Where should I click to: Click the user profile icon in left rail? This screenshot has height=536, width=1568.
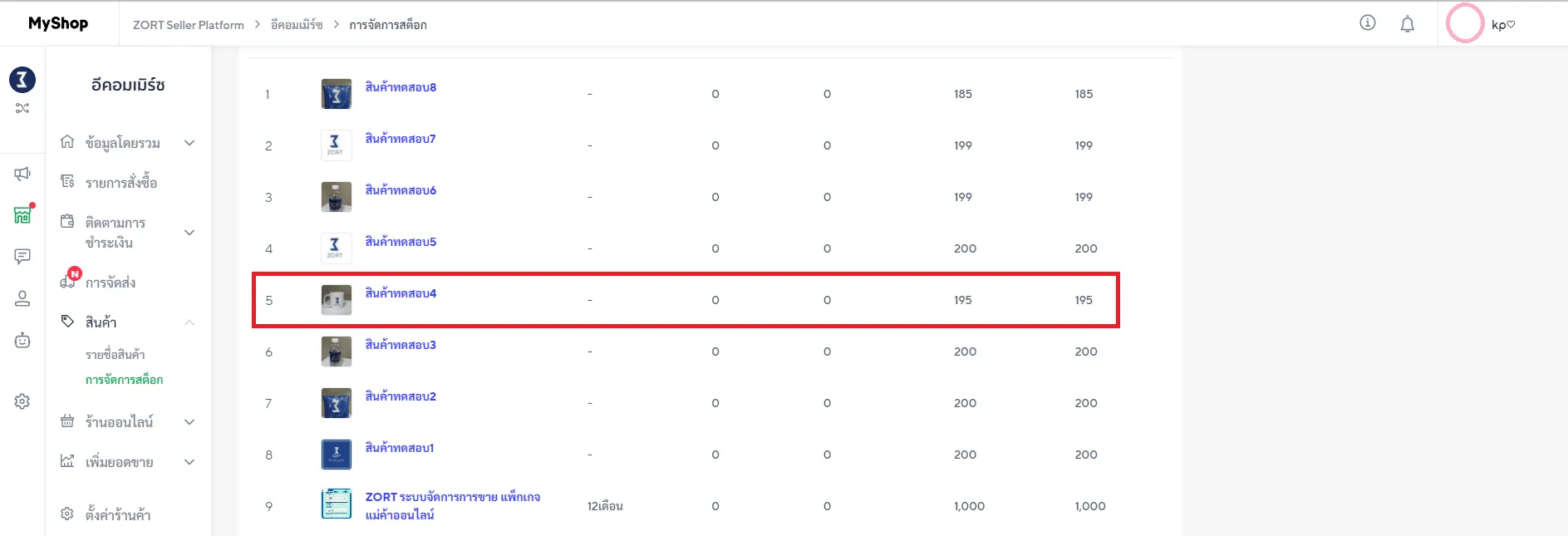[x=22, y=298]
